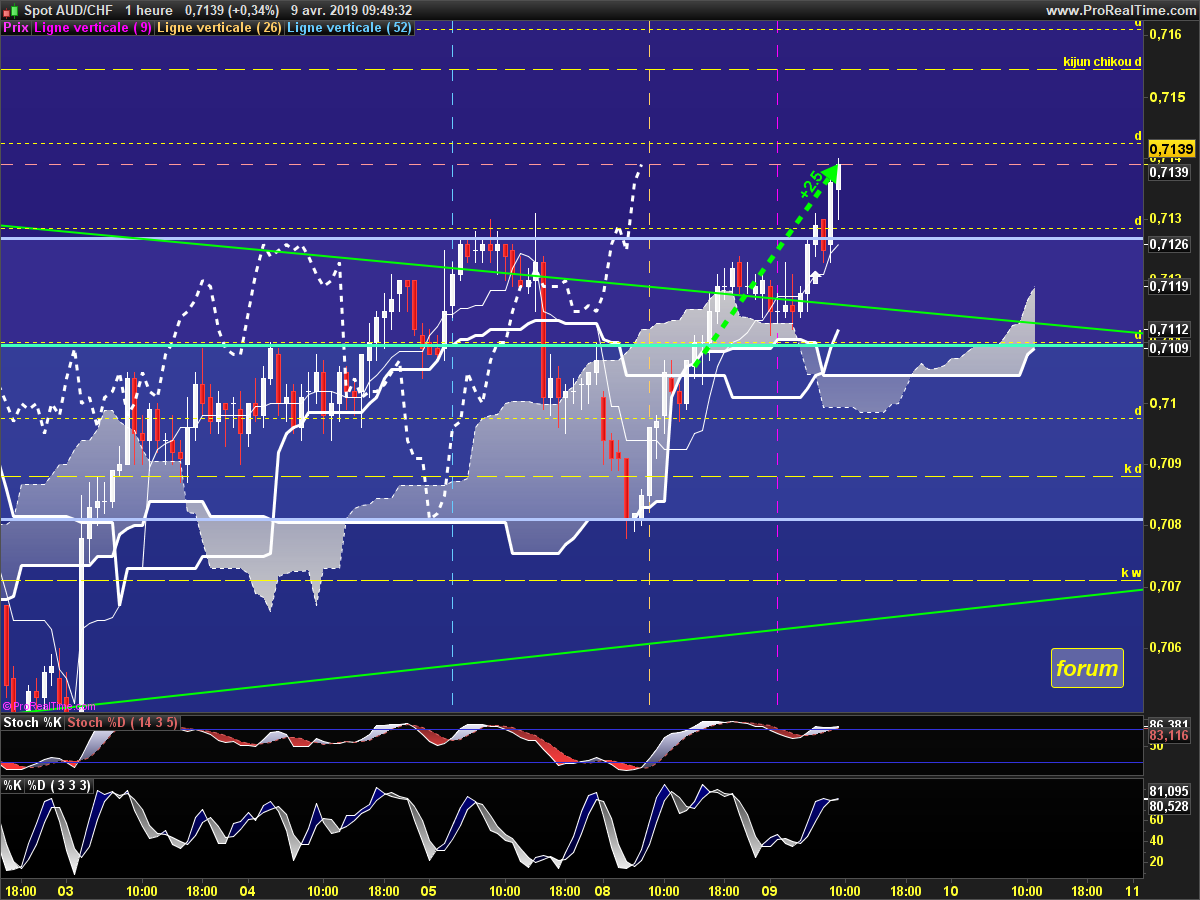Click the '11' date marker on time axis
Image resolution: width=1200 pixels, height=900 pixels.
tap(1133, 890)
